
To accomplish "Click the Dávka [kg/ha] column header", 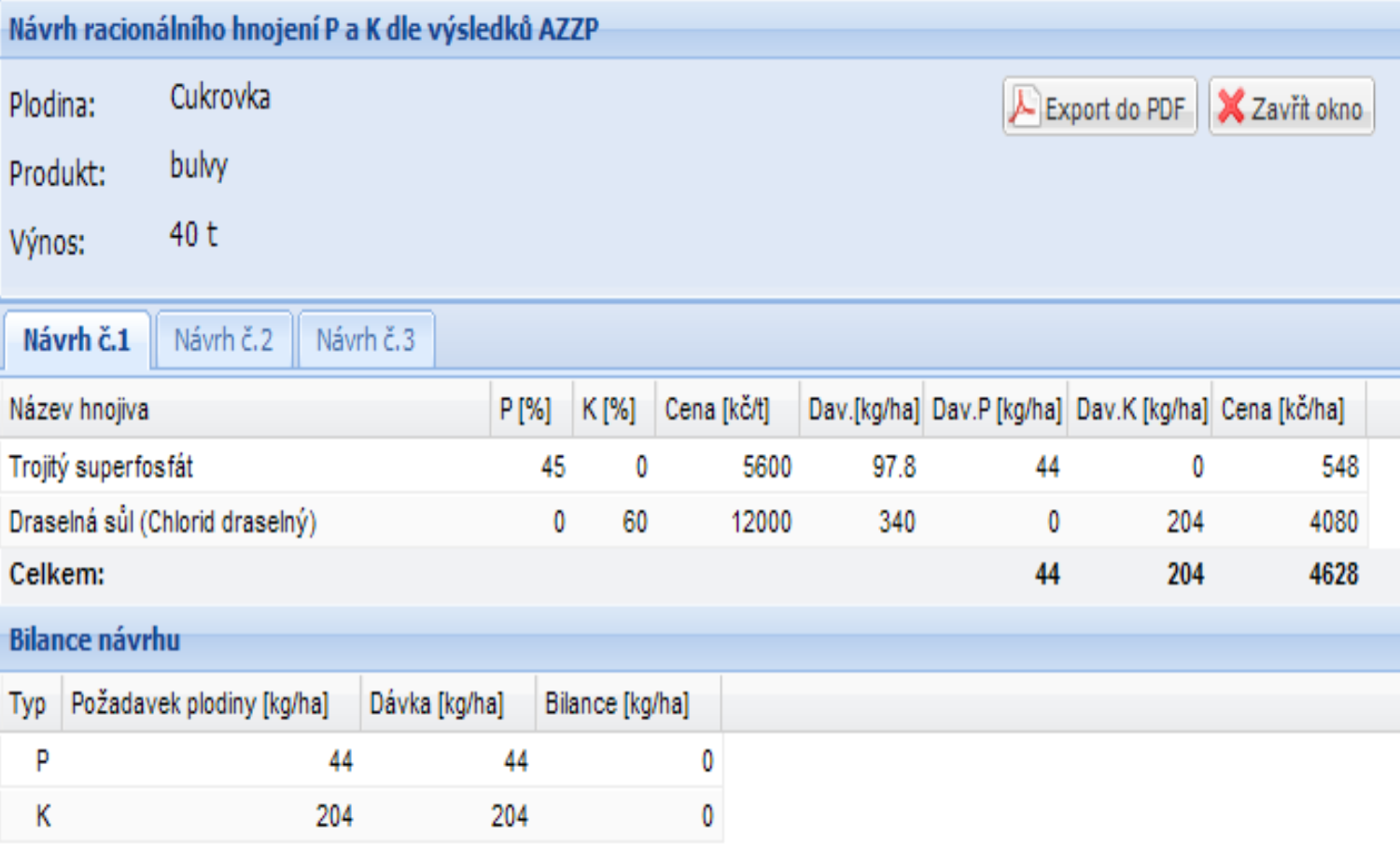I will (x=448, y=703).
